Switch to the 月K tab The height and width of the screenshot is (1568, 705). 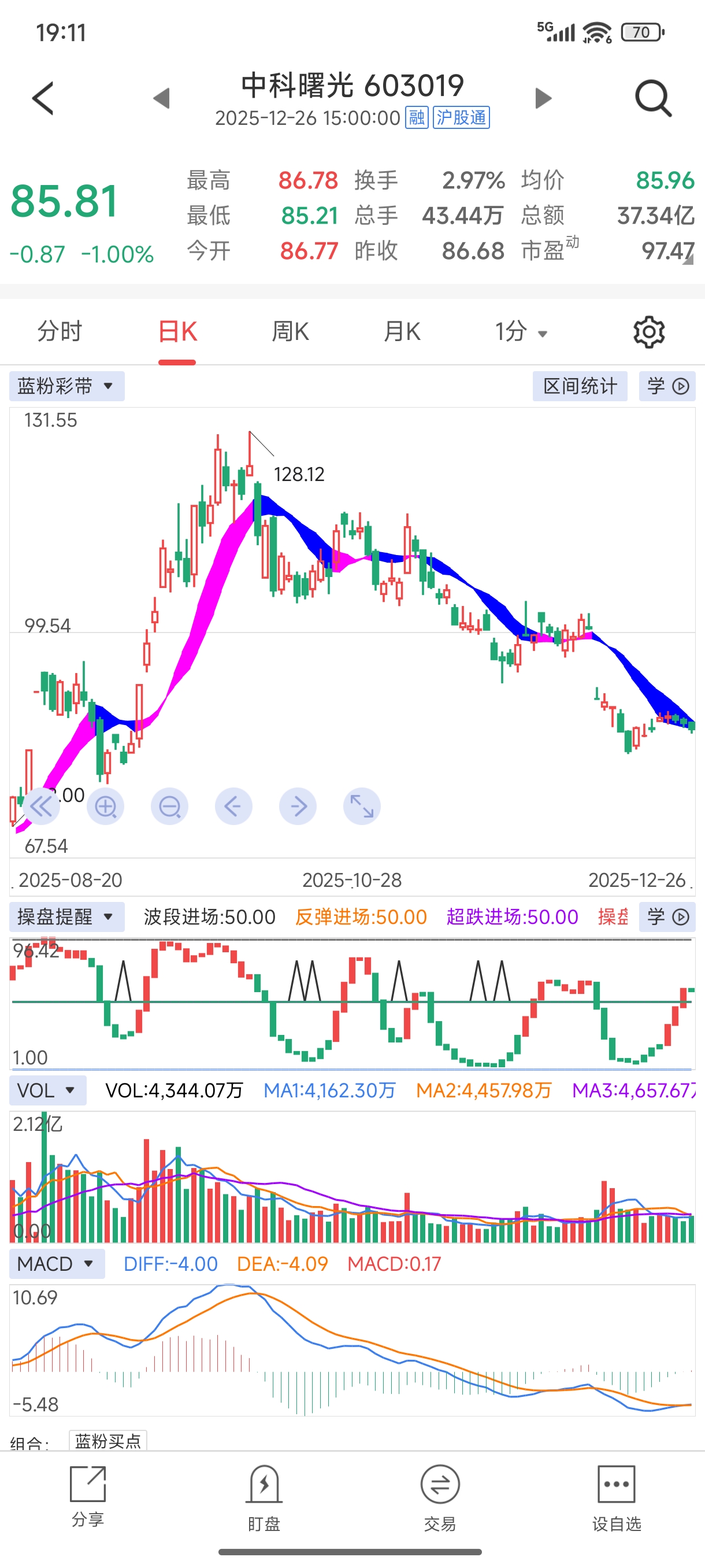pos(402,332)
